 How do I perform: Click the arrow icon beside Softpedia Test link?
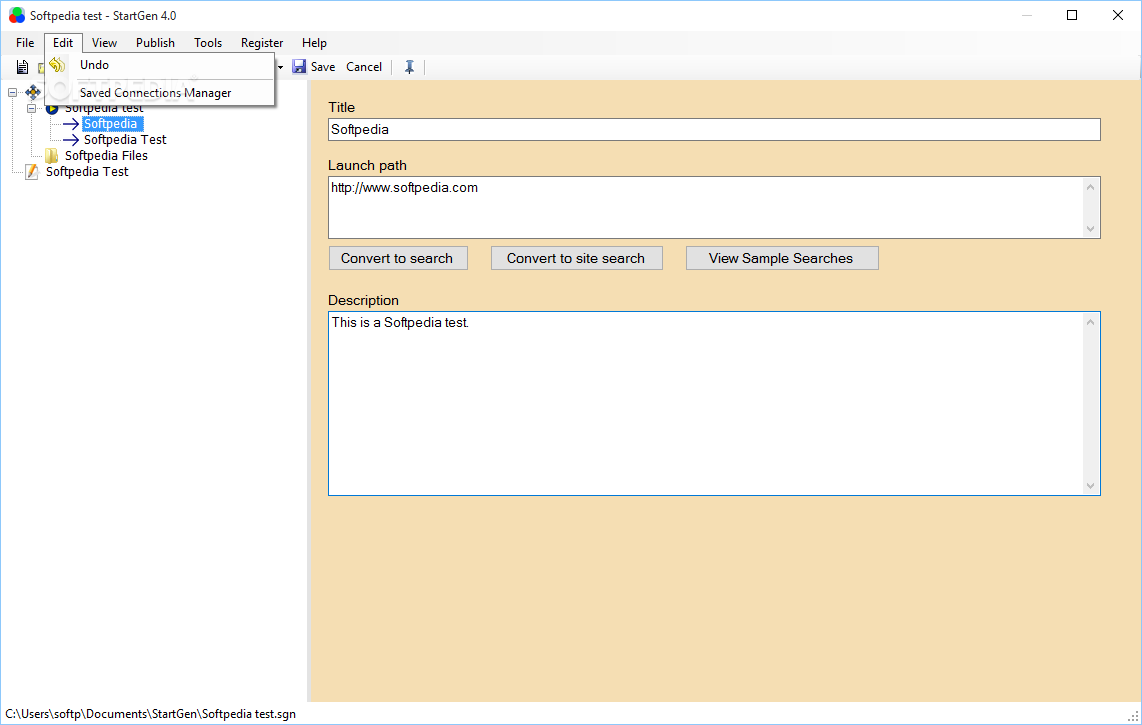[71, 140]
